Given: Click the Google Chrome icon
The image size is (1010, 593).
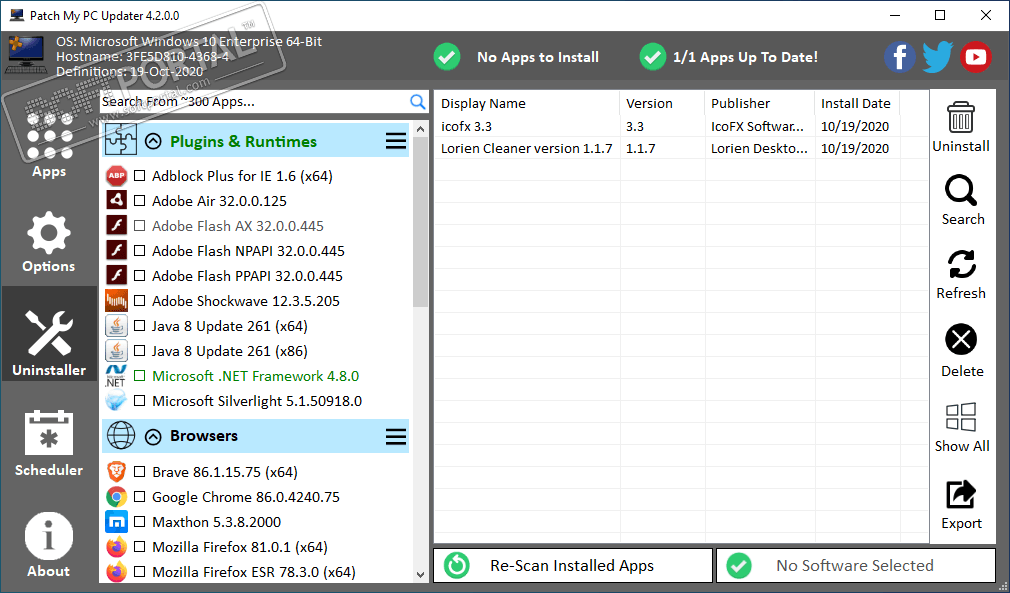Looking at the screenshot, I should [x=117, y=497].
